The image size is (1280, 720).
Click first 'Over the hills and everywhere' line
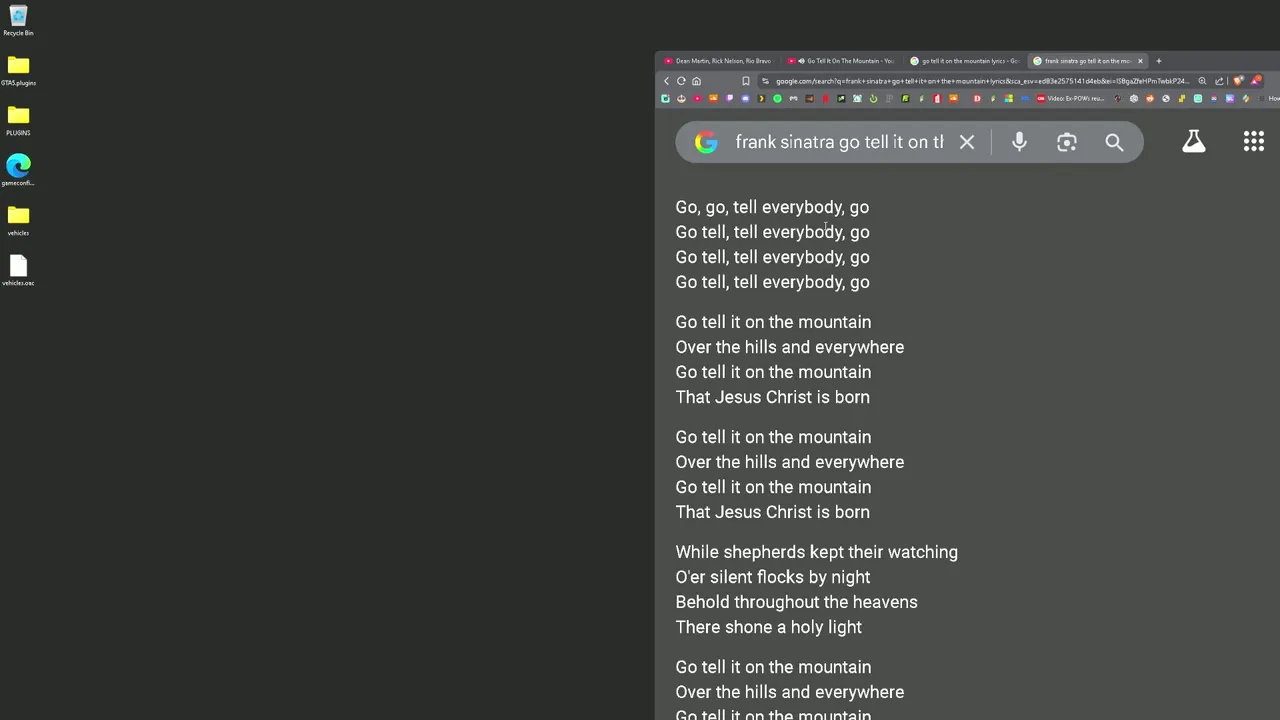[789, 347]
